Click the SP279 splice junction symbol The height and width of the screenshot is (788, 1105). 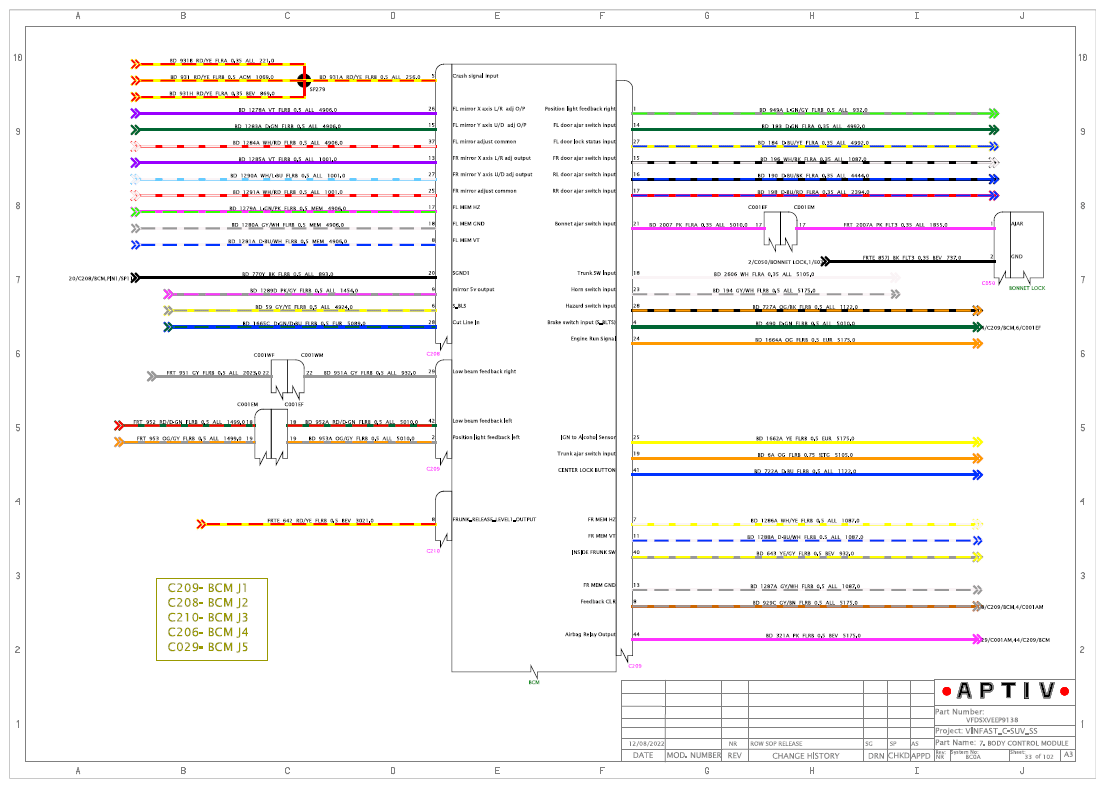click(x=304, y=80)
